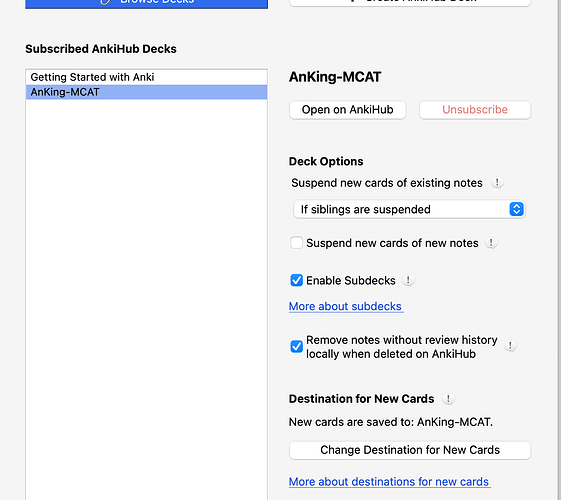Click Open on AnkiHub button
Image resolution: width=561 pixels, height=500 pixels.
[347, 110]
